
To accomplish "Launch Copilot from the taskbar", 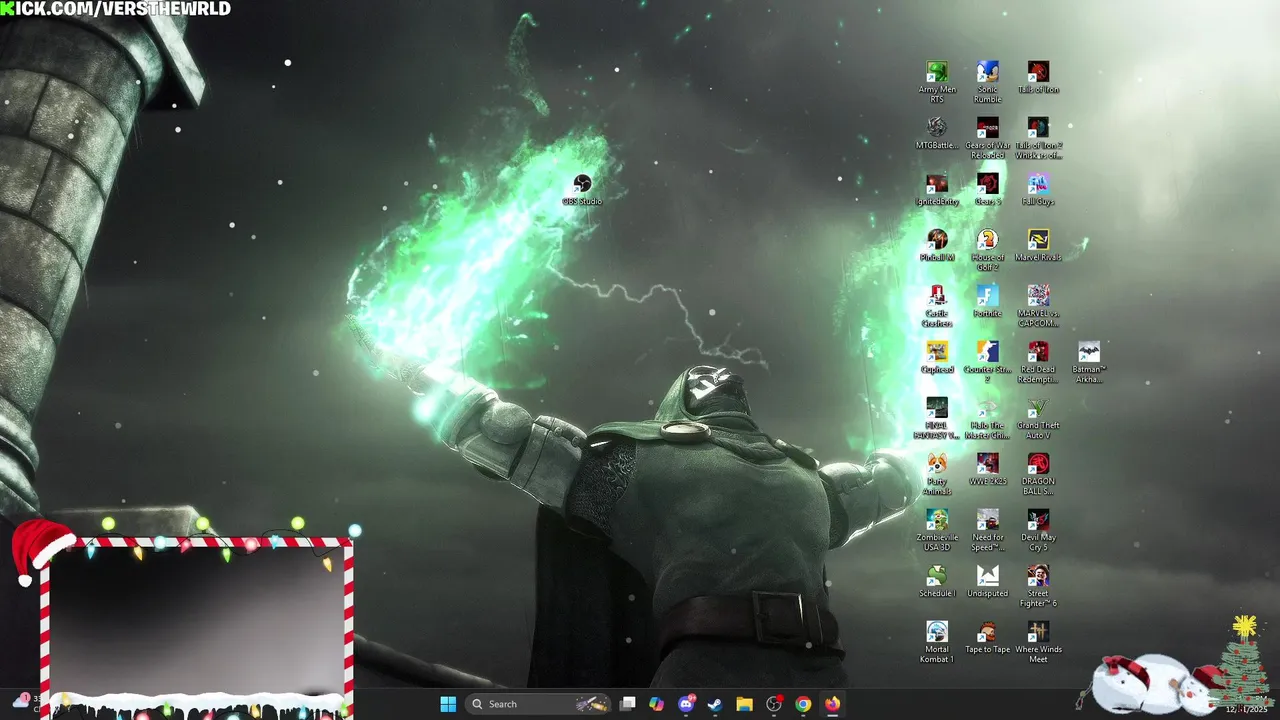I will pos(656,704).
